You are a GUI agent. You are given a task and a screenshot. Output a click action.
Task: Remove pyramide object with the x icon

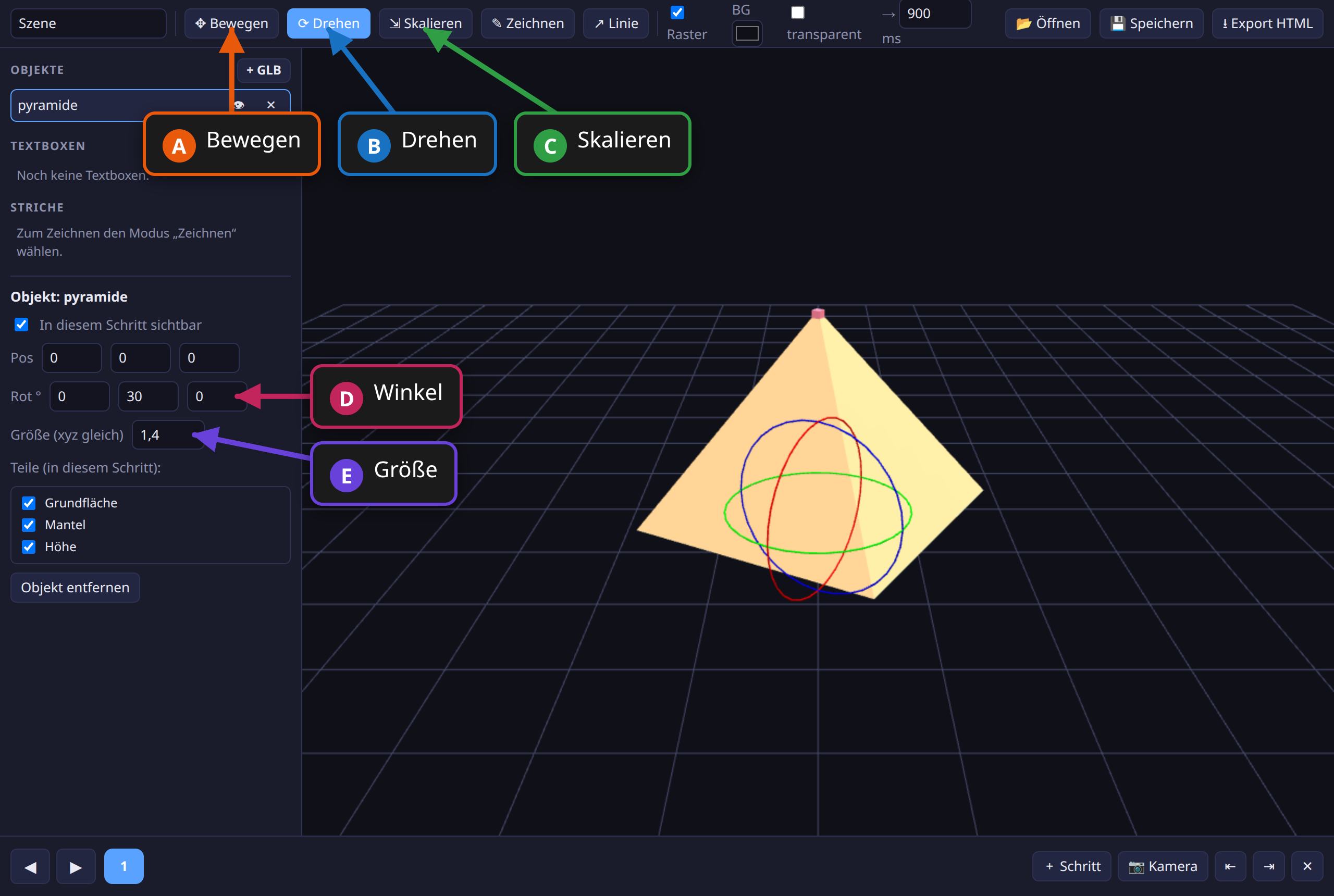271,105
